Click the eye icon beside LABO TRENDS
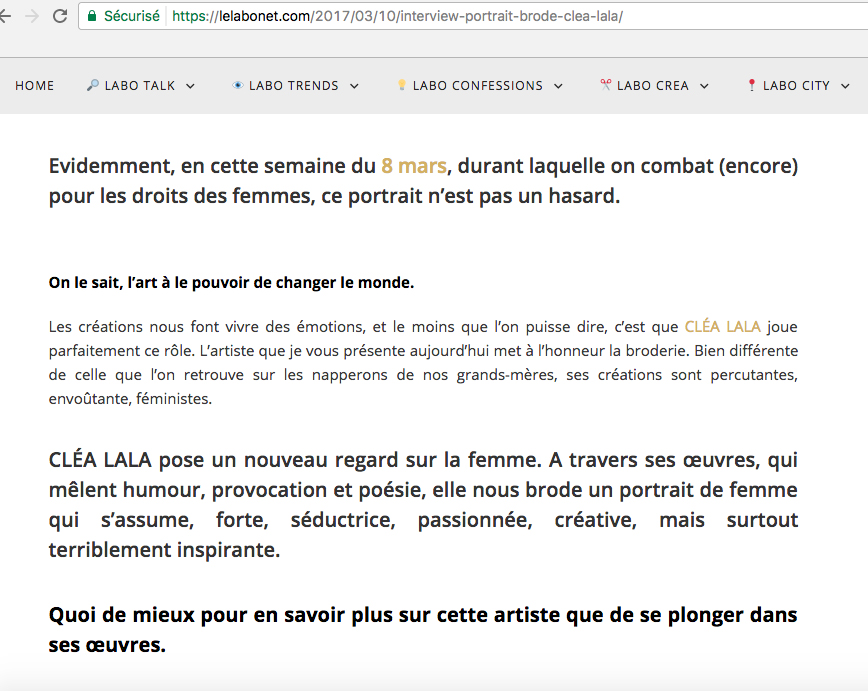868x691 pixels. [x=237, y=85]
